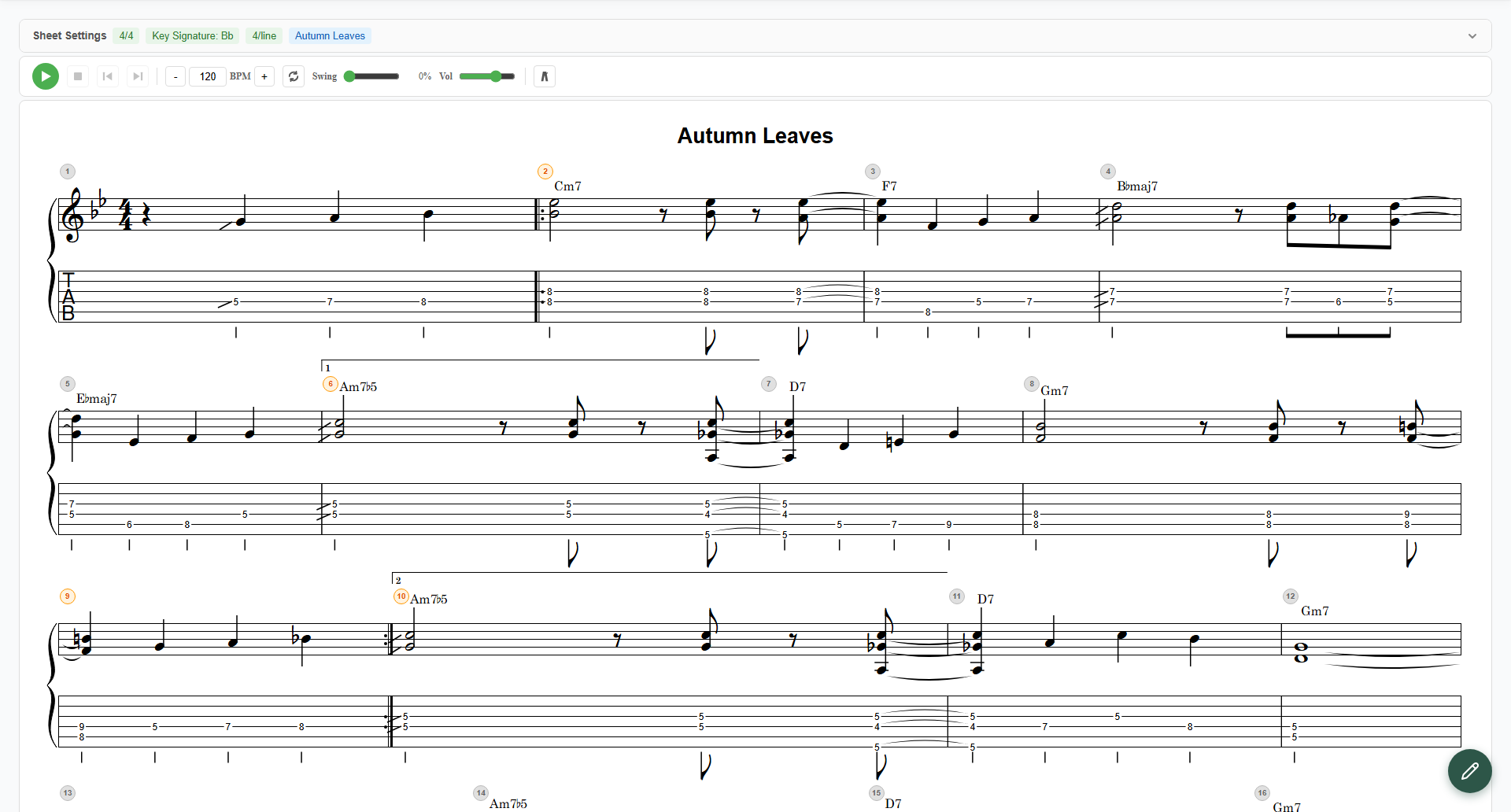Expand the Sheet Settings panel chevron
This screenshot has height=812, width=1511.
(1472, 36)
